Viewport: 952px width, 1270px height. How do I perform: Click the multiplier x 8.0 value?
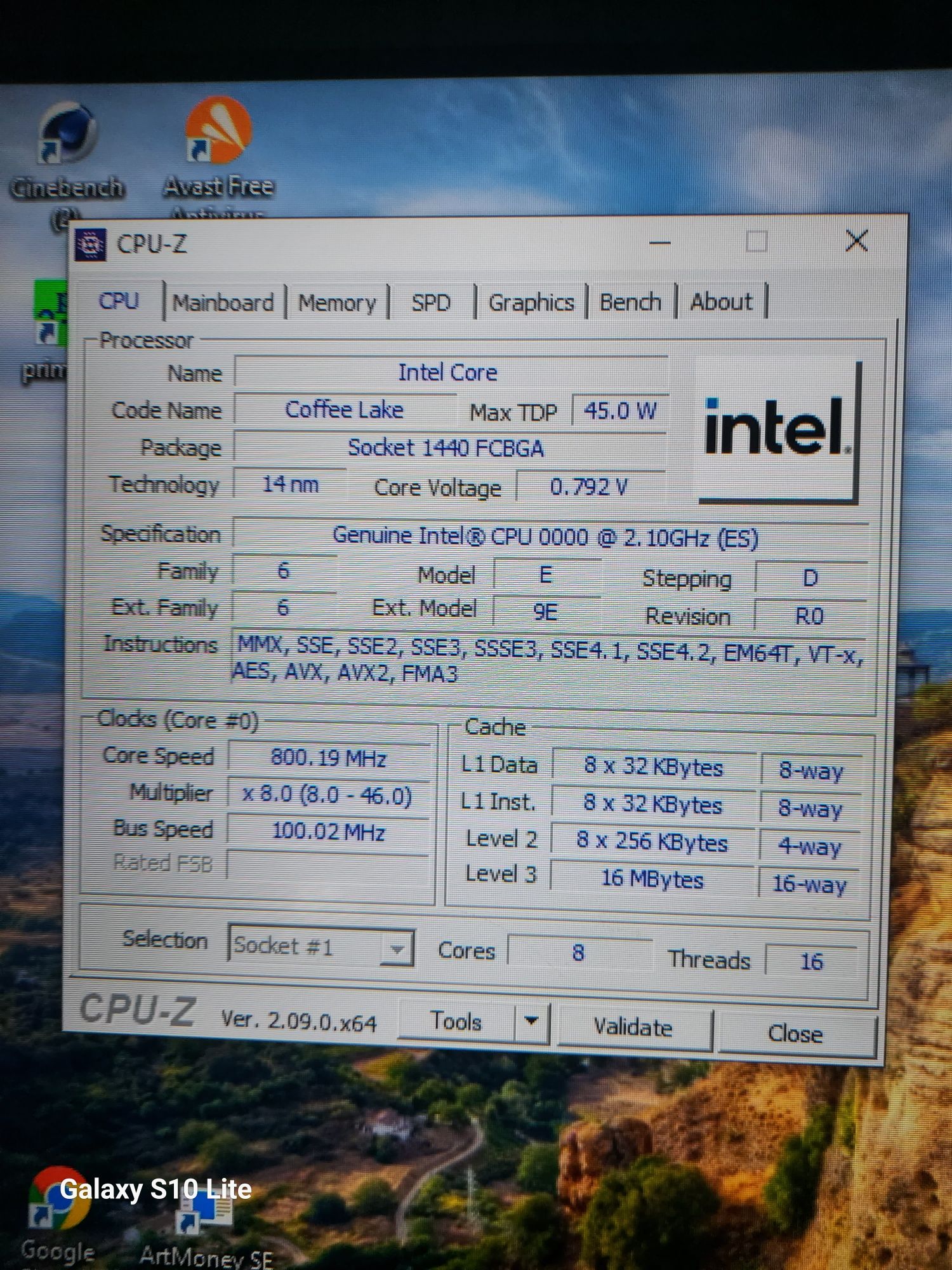point(328,795)
